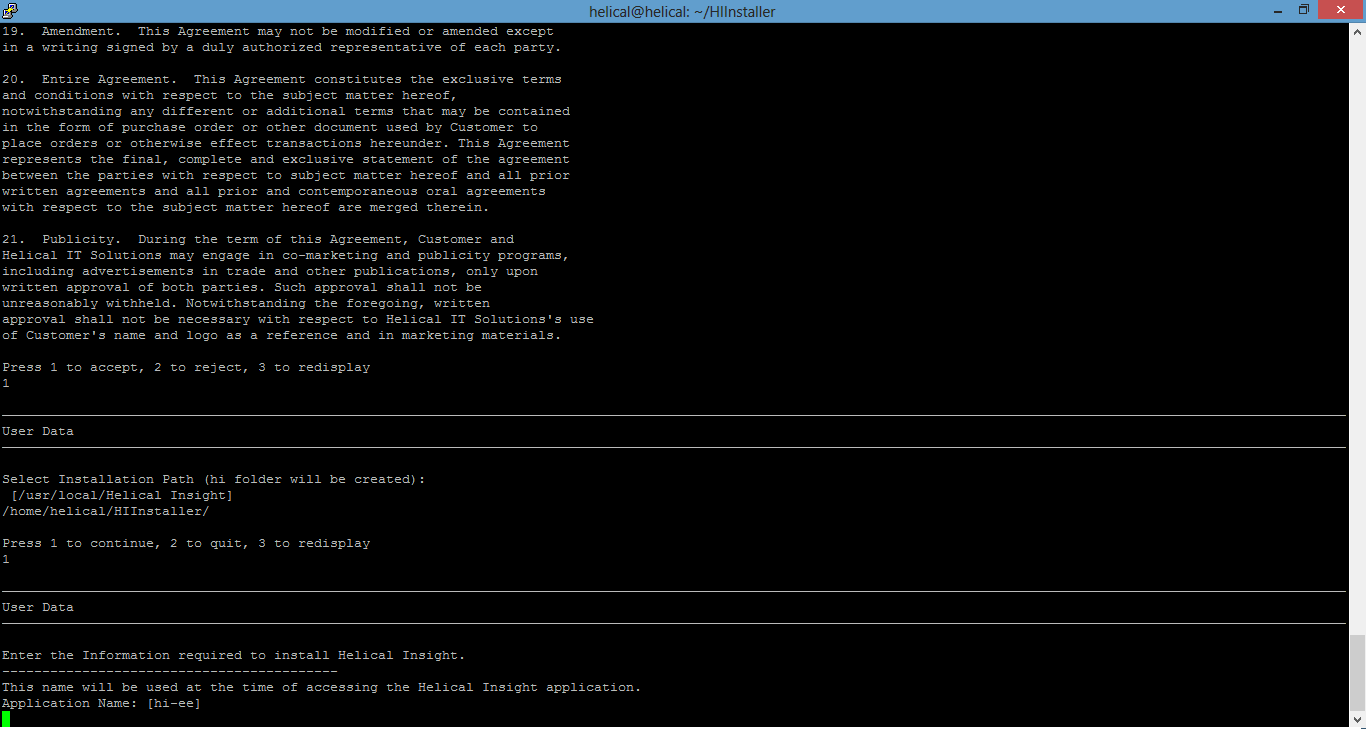Click the scrollbar up arrow
This screenshot has width=1366, height=729.
point(1357,32)
